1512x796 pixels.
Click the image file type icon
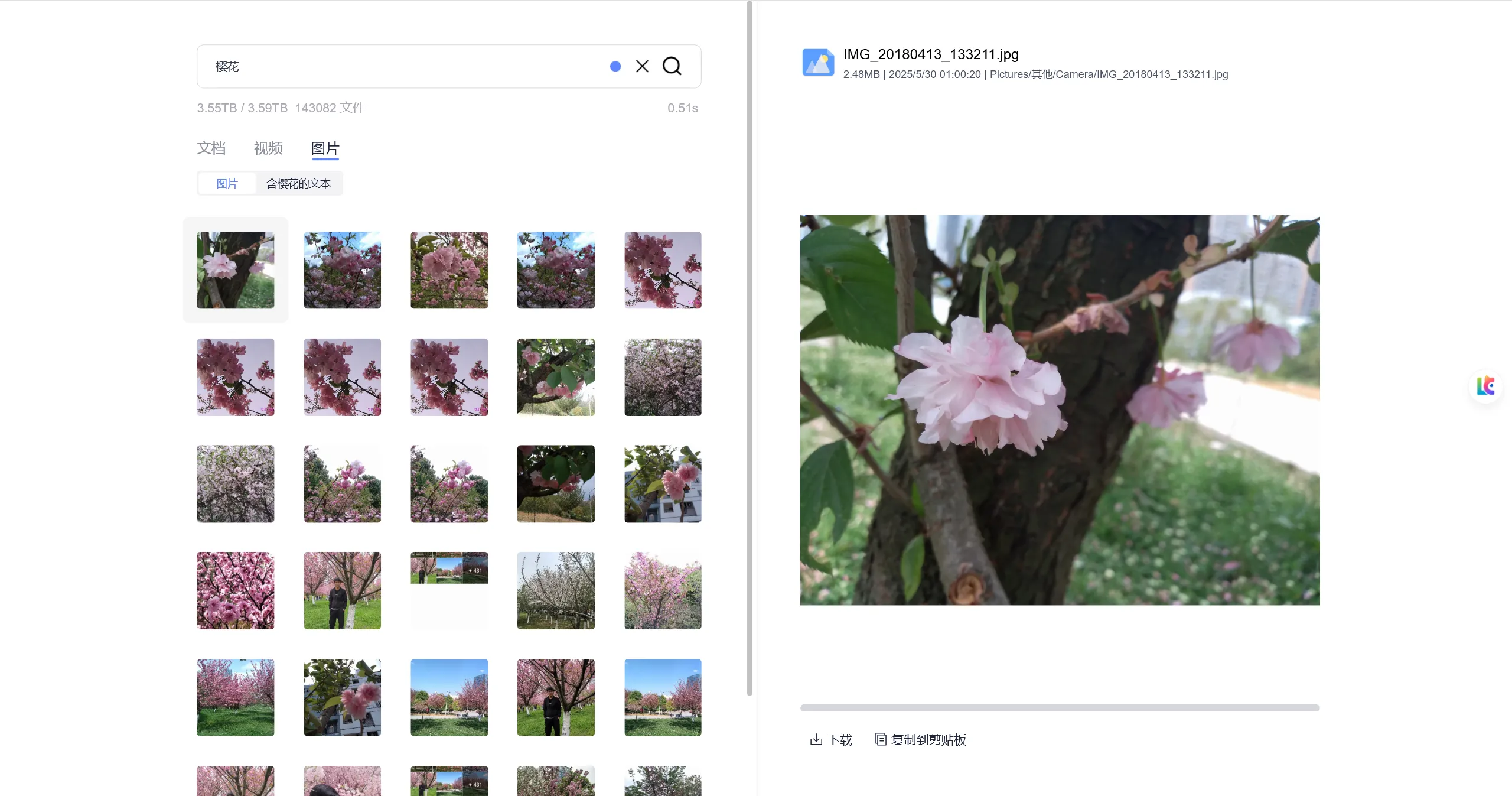818,63
